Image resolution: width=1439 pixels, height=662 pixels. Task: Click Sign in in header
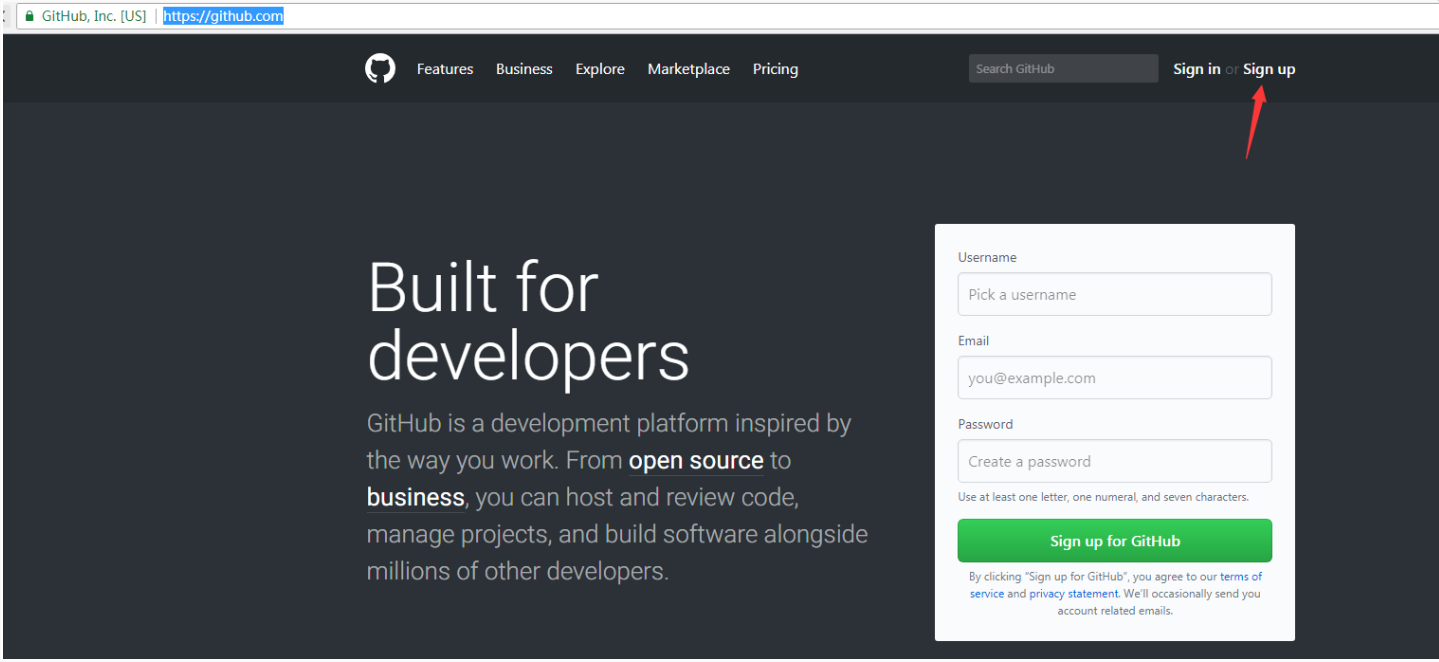(x=1196, y=69)
